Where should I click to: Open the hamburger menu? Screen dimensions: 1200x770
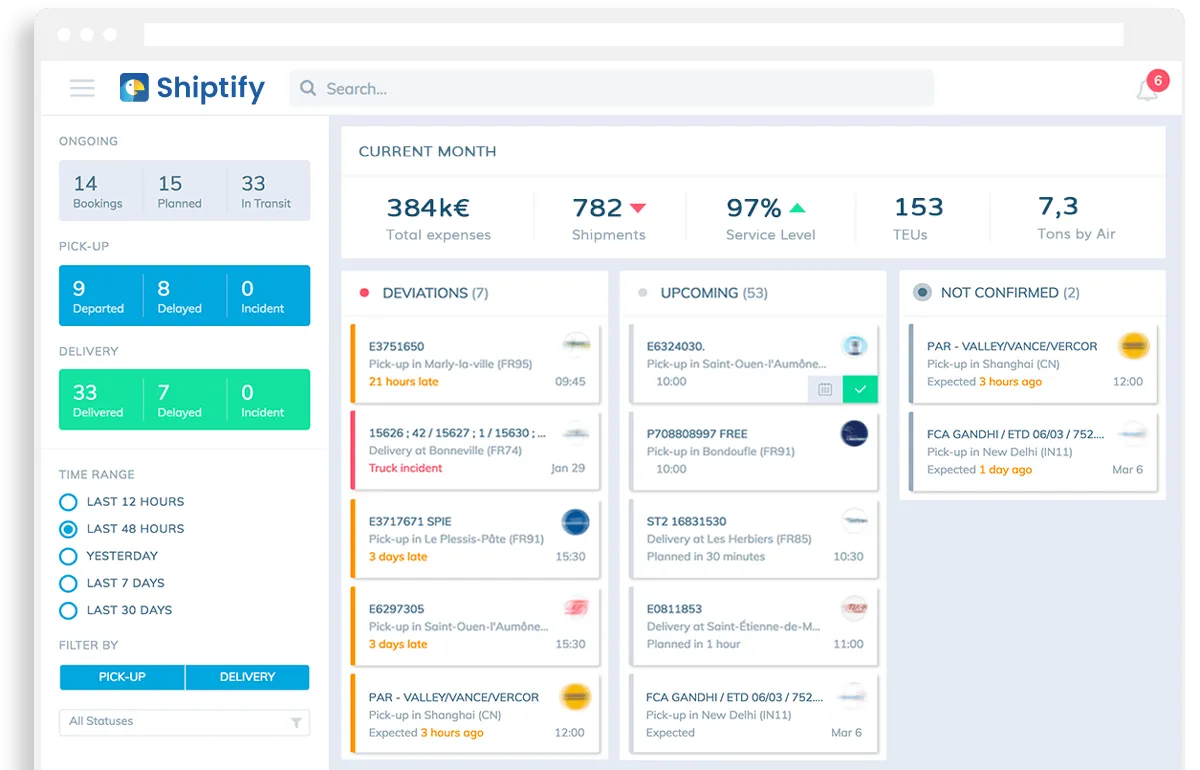82,88
